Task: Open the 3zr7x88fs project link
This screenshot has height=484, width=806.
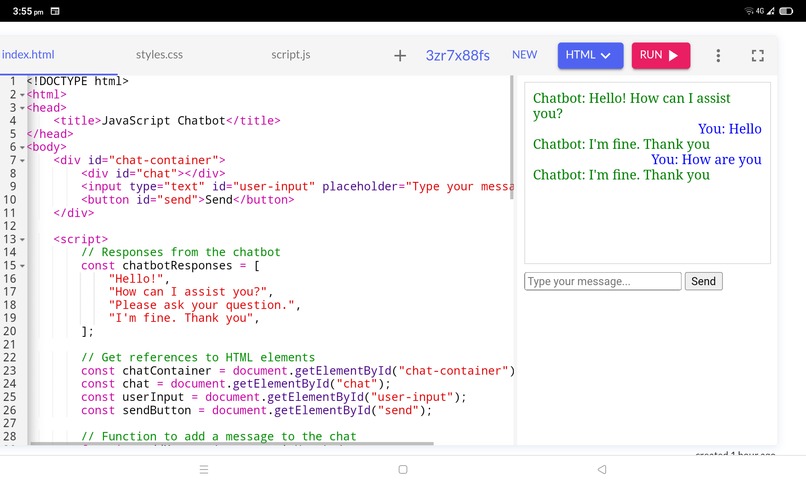Action: click(457, 55)
